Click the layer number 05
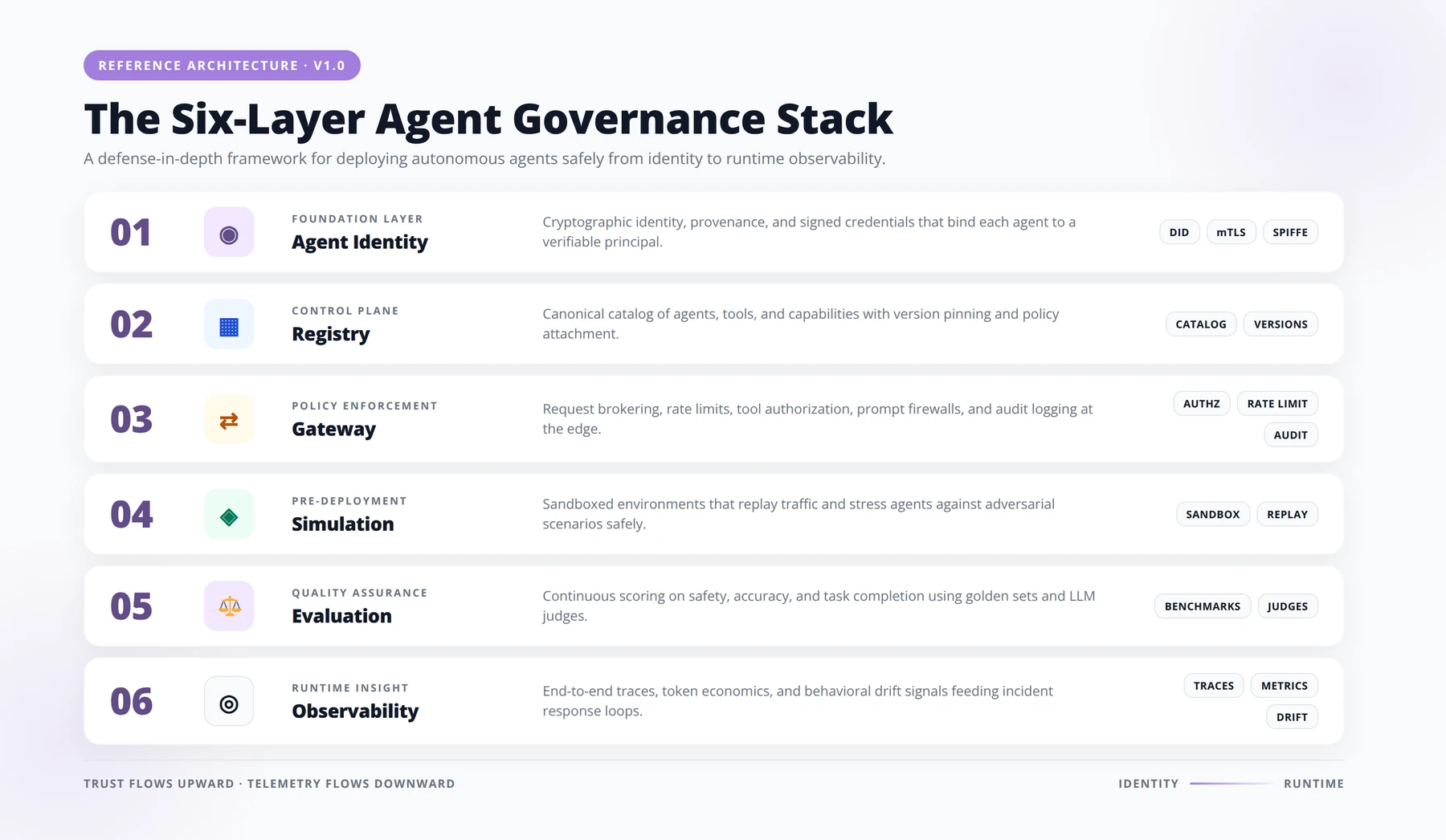The height and width of the screenshot is (840, 1446). (x=131, y=606)
